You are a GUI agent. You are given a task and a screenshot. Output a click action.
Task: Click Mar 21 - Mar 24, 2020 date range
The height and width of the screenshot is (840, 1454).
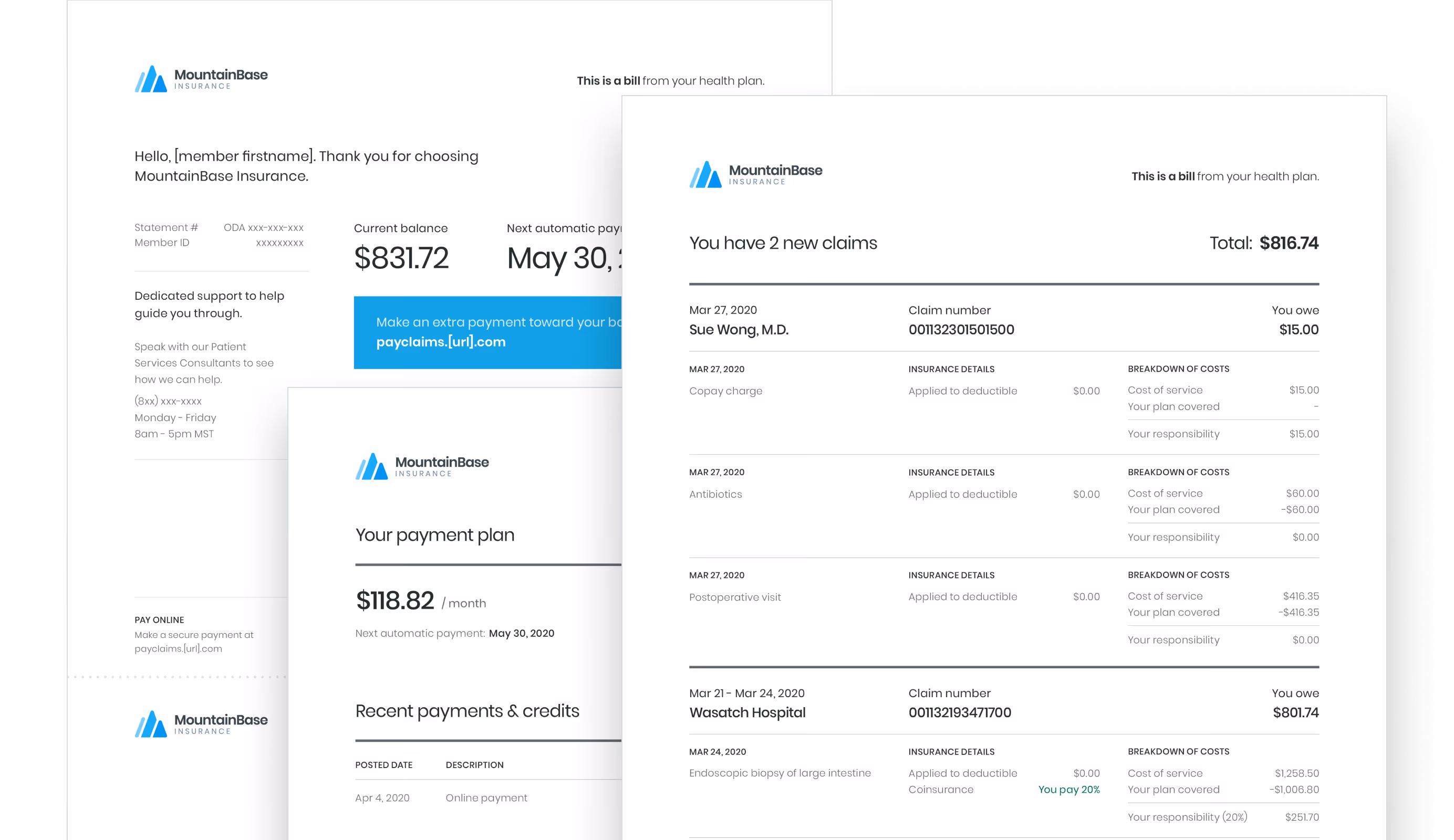click(x=746, y=694)
